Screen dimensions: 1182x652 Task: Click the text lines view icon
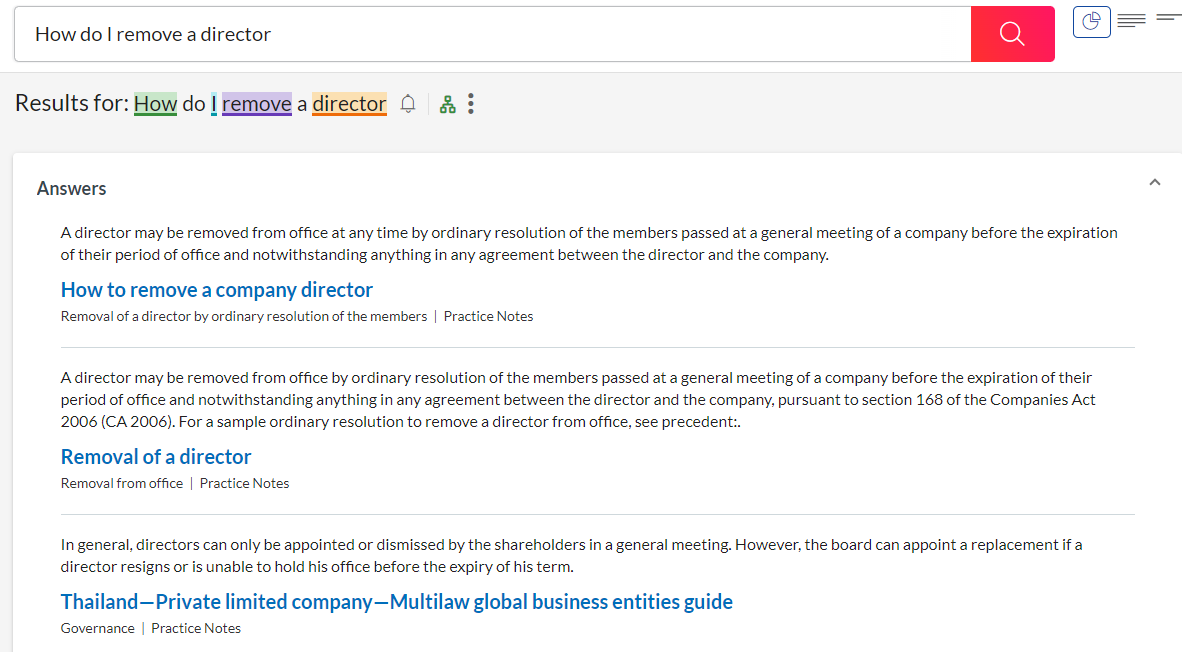[x=1131, y=20]
